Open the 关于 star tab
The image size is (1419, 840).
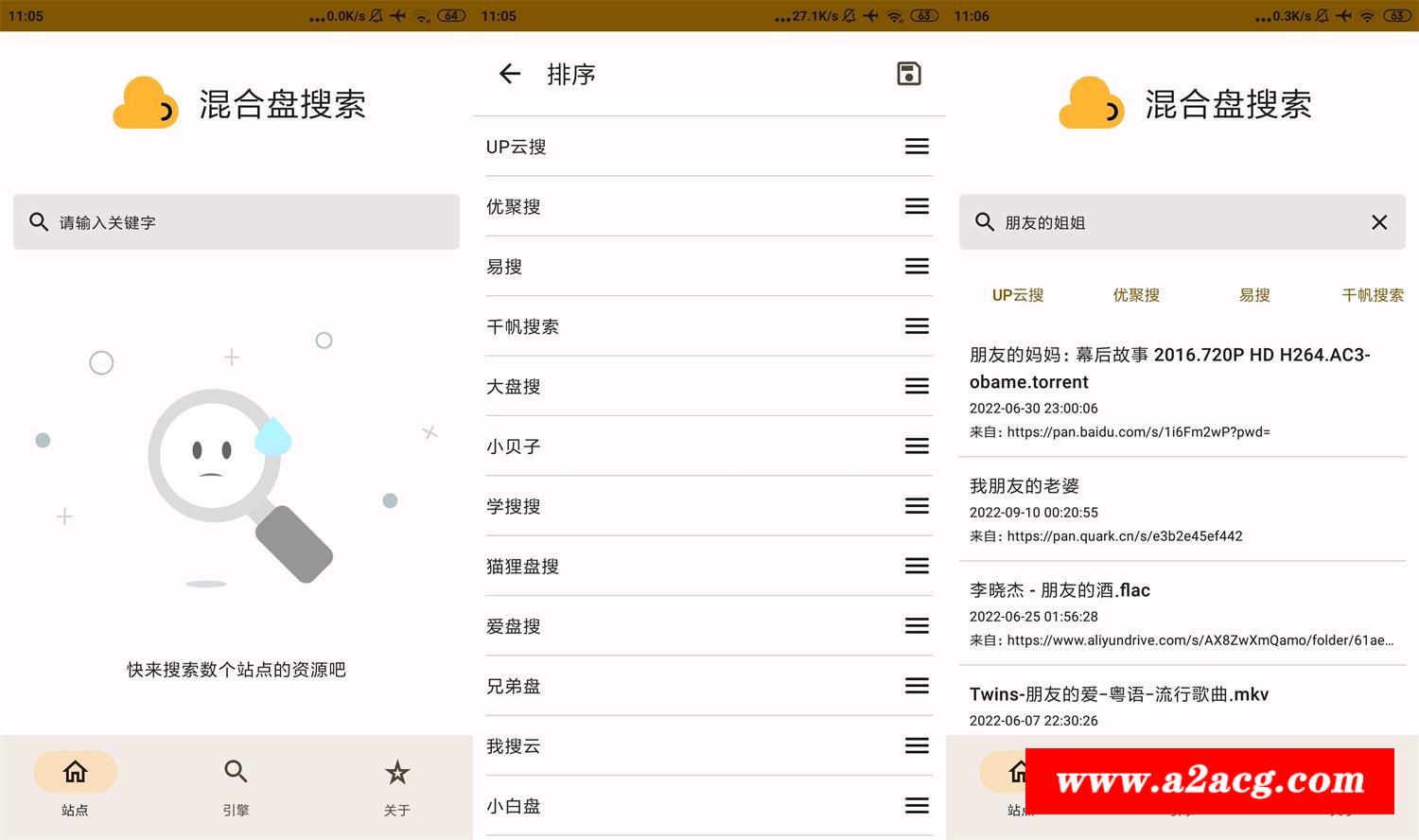coord(396,772)
